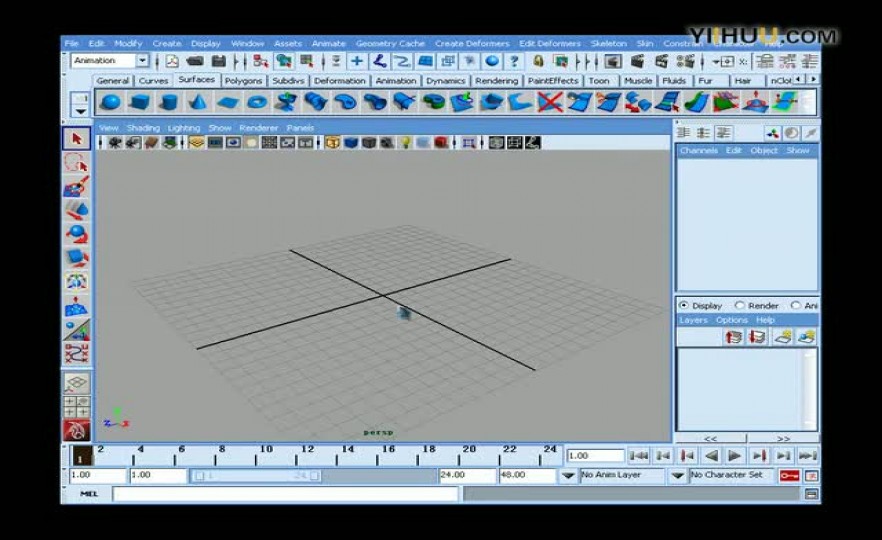Select the Anim radio button
The image size is (882, 540).
tap(795, 305)
